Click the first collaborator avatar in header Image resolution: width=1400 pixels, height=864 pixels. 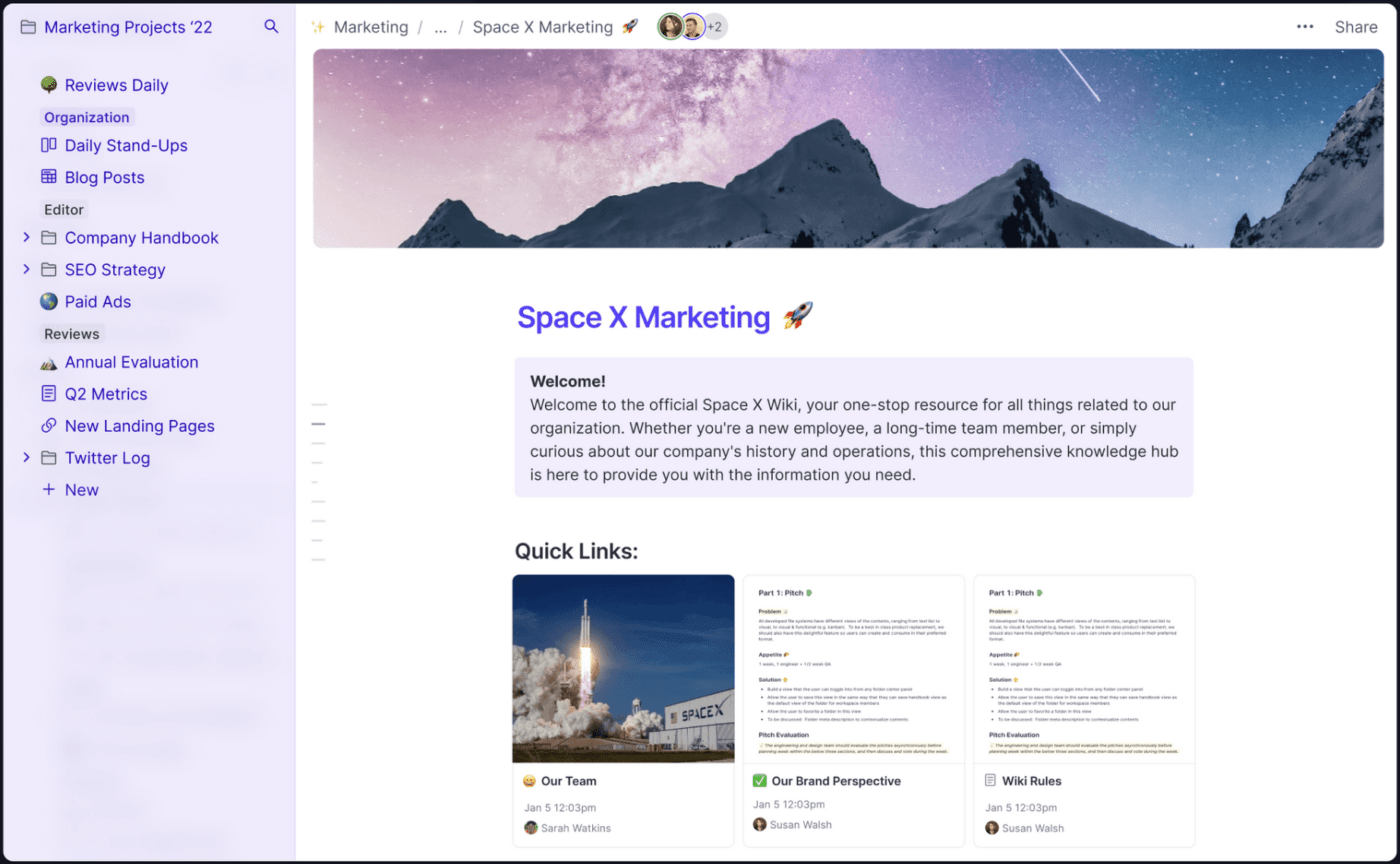click(x=670, y=27)
